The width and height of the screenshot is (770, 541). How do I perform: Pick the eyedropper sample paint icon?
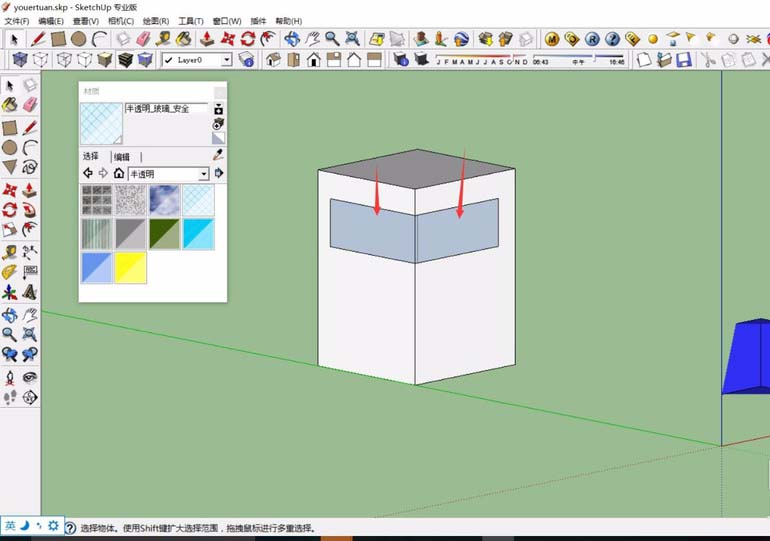[218, 155]
